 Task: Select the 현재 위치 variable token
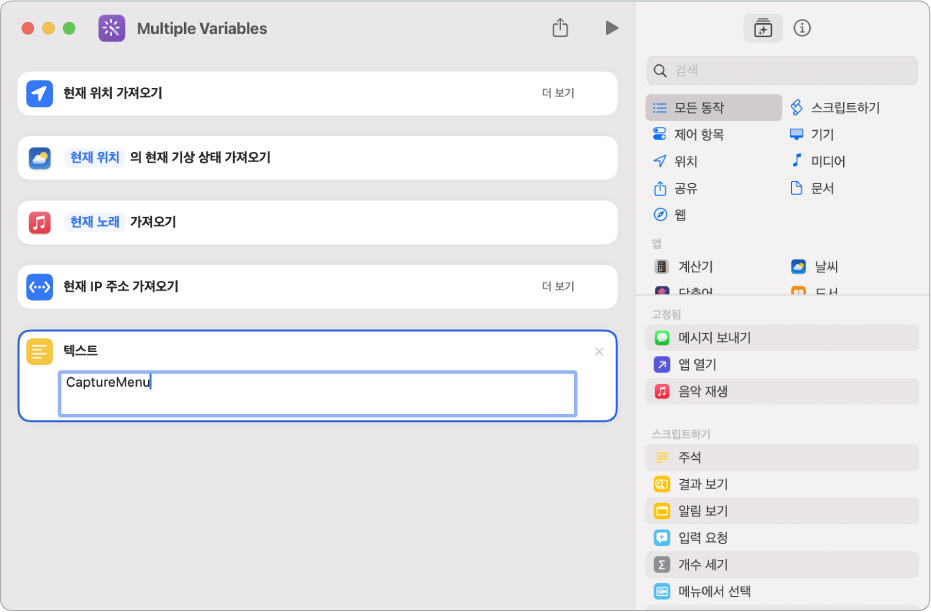(x=94, y=157)
